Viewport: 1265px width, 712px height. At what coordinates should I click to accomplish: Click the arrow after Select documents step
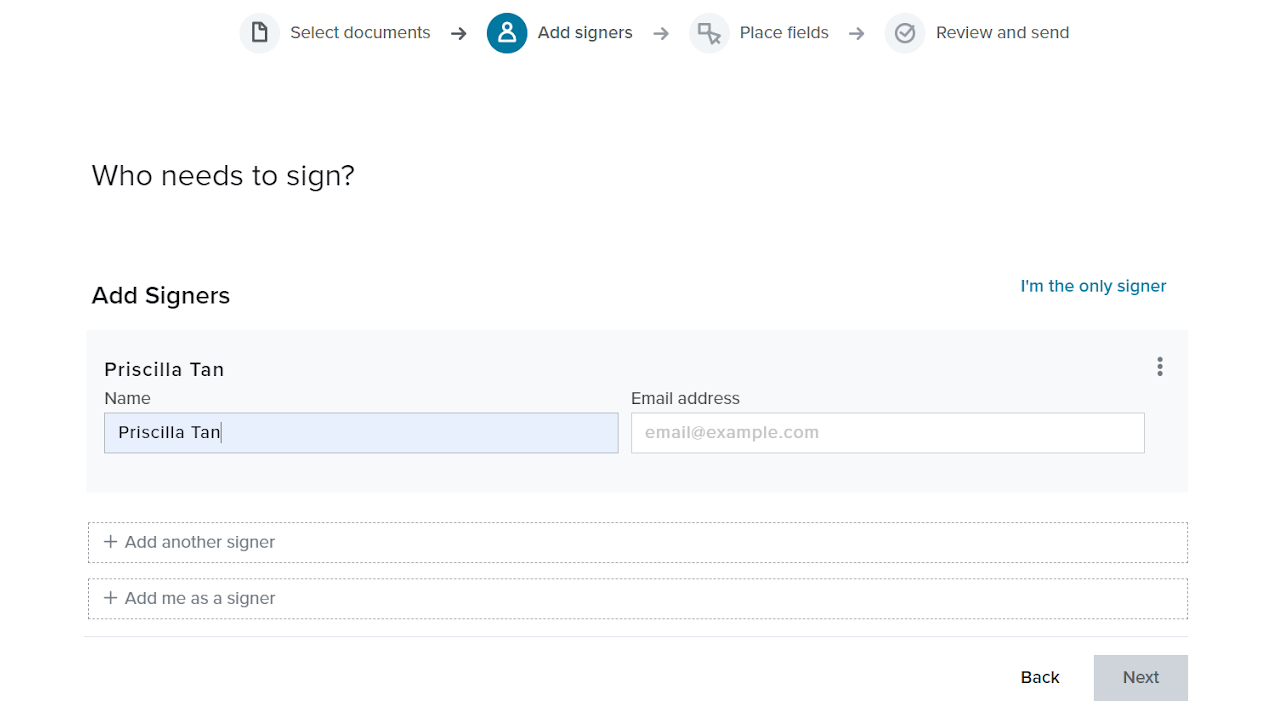(x=459, y=34)
